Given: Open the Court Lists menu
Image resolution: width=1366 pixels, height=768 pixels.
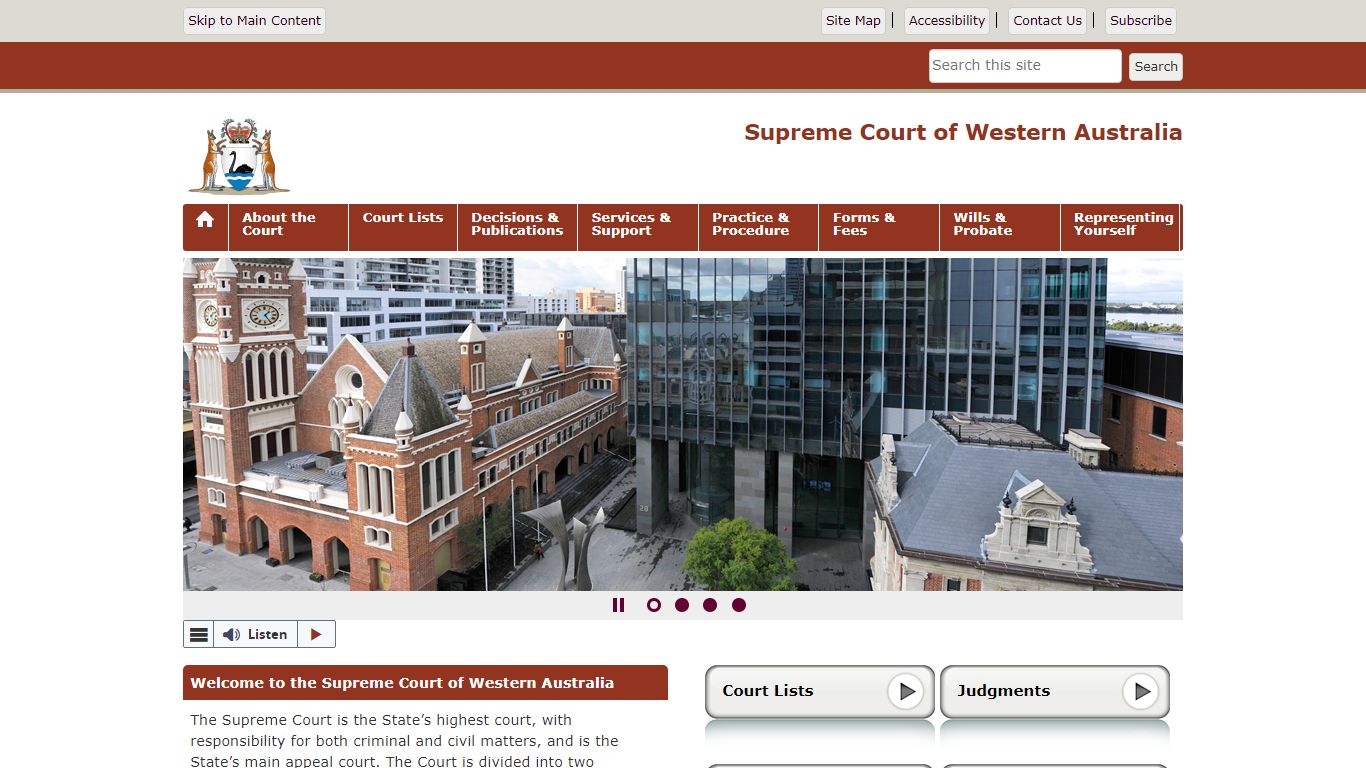Looking at the screenshot, I should click(403, 227).
